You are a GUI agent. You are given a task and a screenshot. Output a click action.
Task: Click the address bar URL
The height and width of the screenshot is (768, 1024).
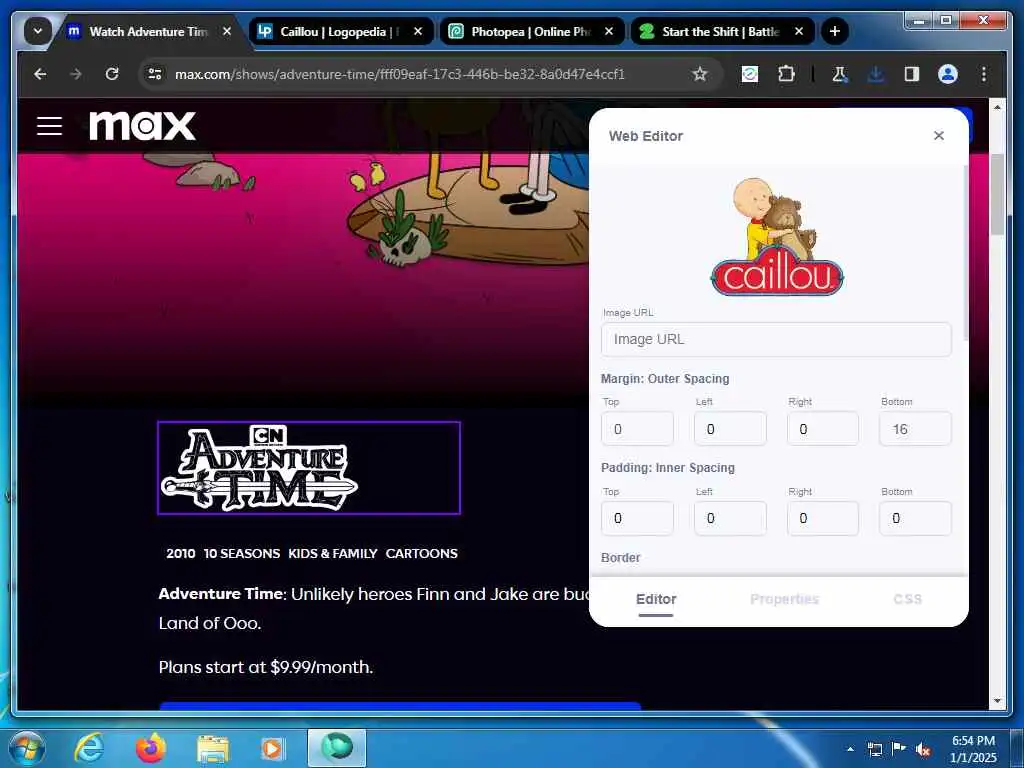(x=400, y=74)
